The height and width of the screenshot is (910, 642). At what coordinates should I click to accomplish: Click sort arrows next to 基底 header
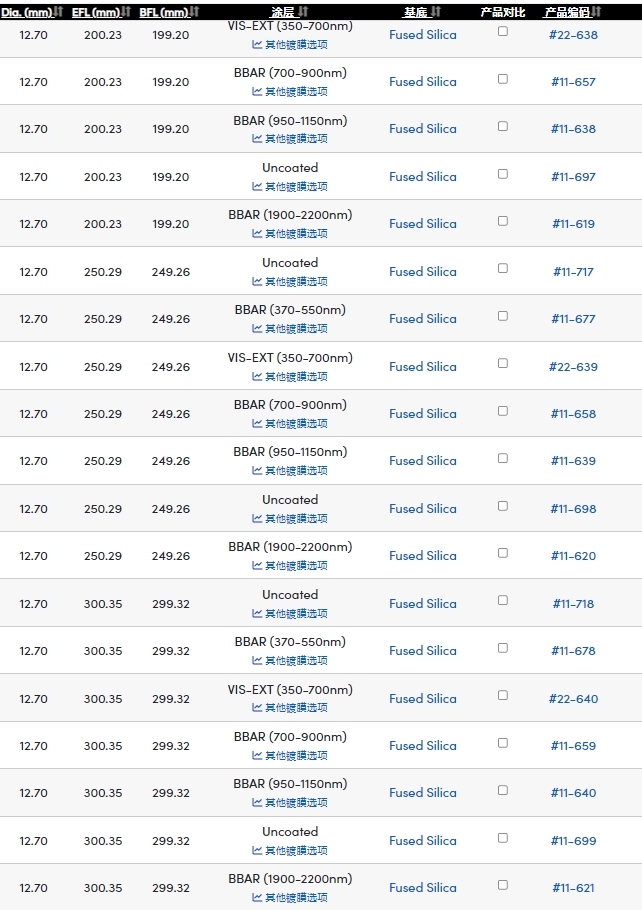coord(436,12)
